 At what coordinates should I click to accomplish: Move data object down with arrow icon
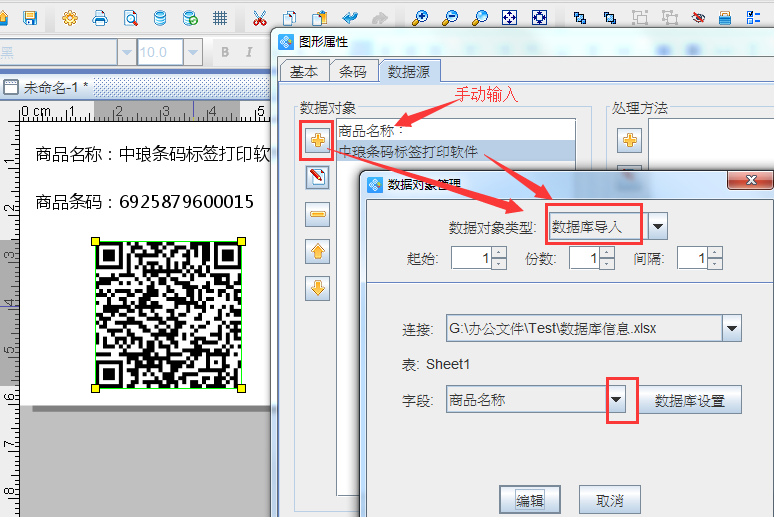[318, 288]
